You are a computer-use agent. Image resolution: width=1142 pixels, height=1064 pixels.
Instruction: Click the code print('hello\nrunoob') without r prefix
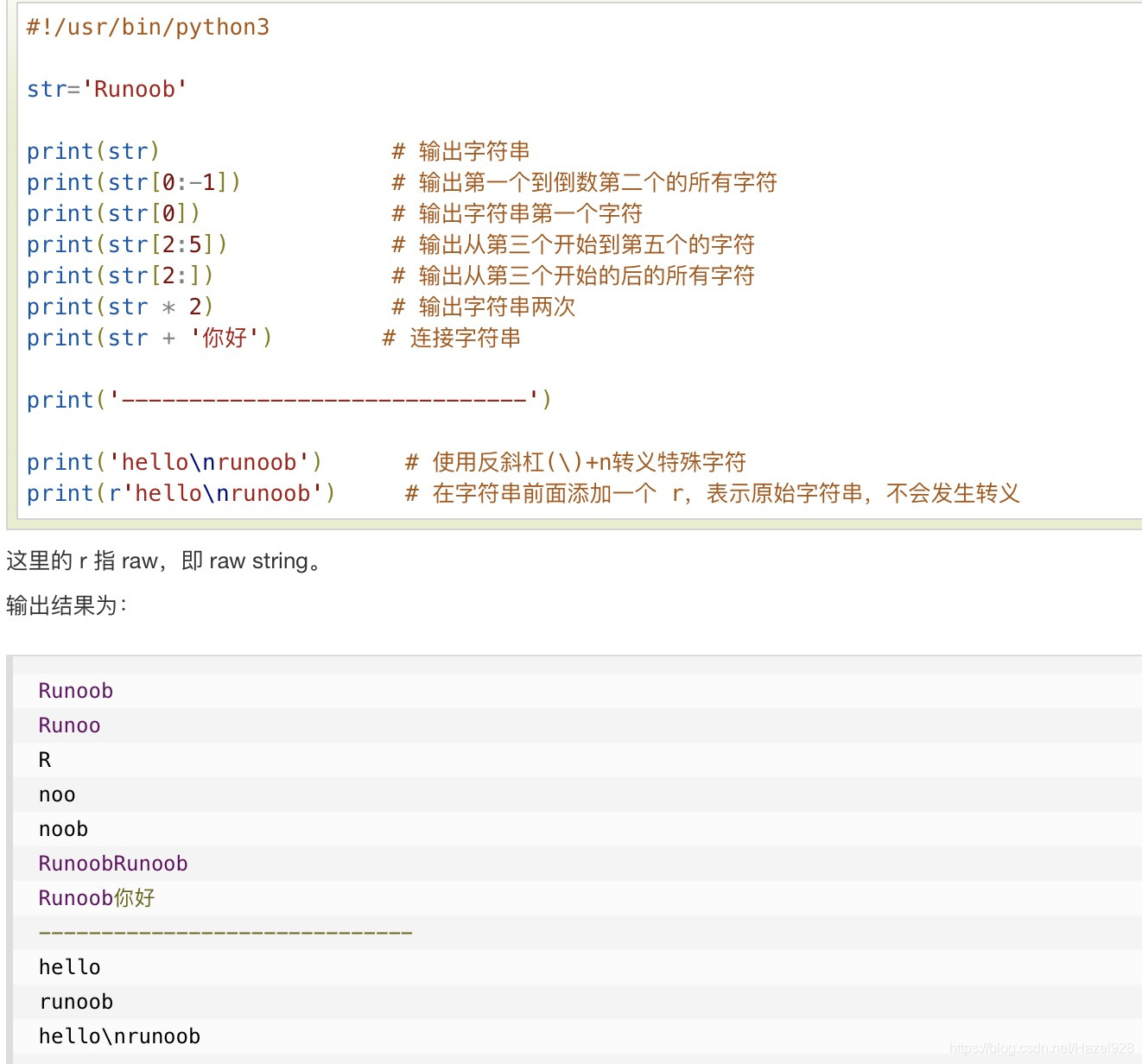174,462
